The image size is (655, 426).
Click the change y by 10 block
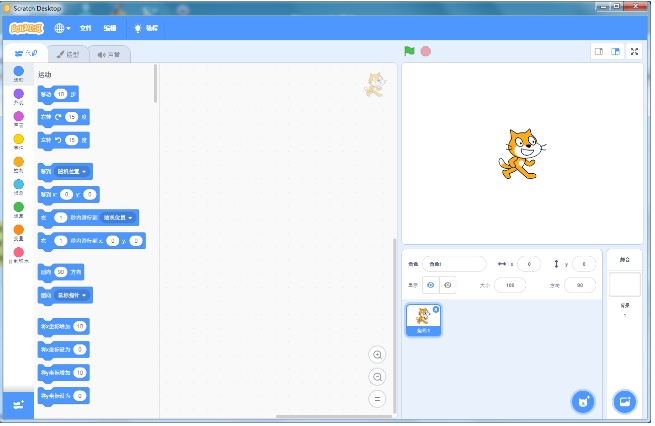coord(63,373)
